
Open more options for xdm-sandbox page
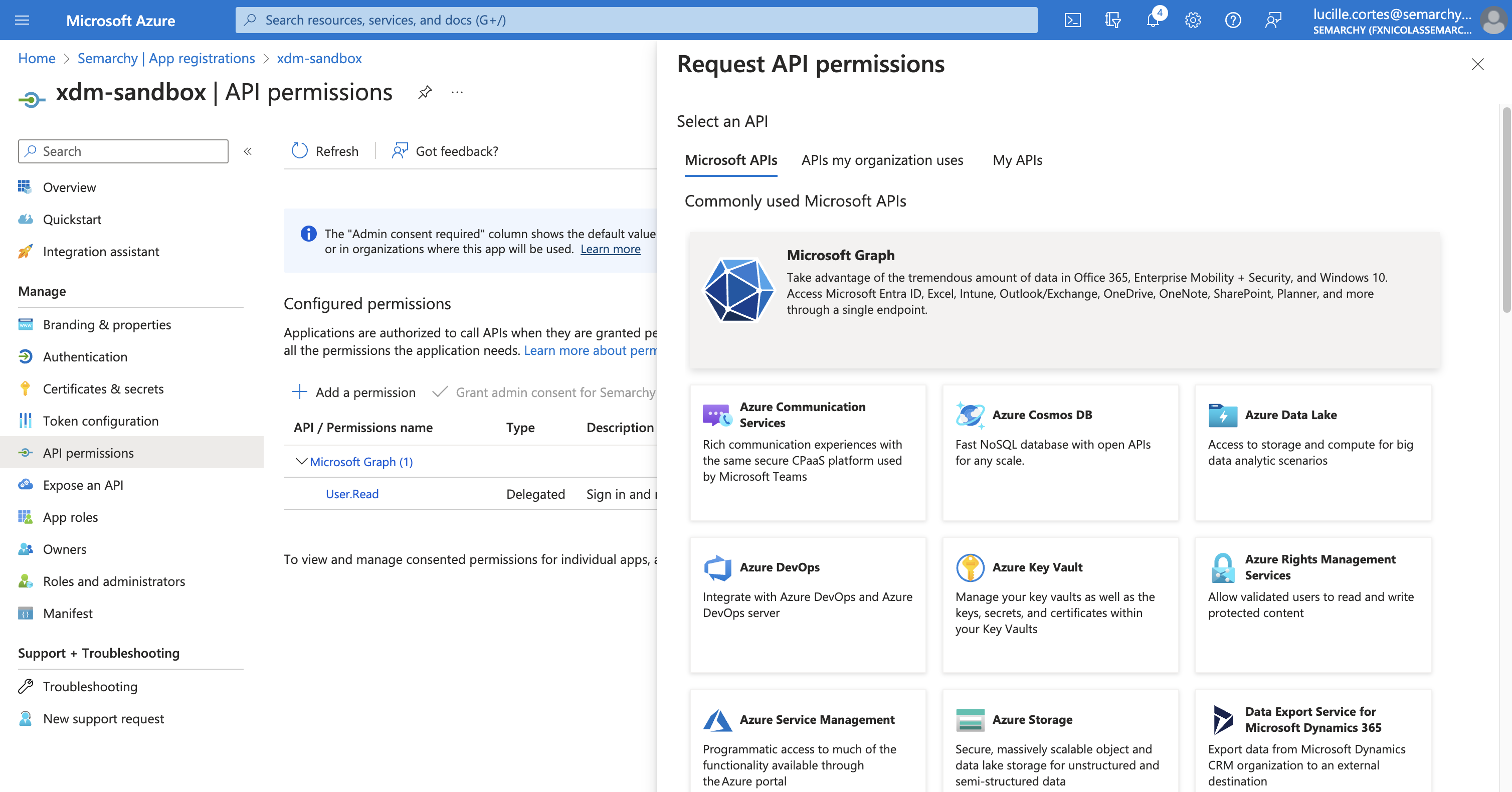[x=457, y=92]
